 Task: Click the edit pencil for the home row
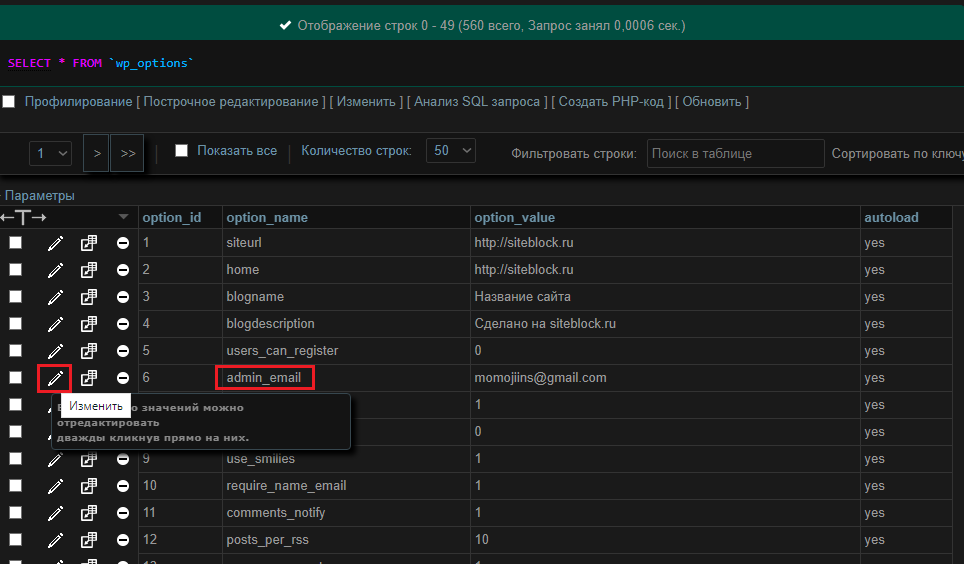[x=55, y=270]
